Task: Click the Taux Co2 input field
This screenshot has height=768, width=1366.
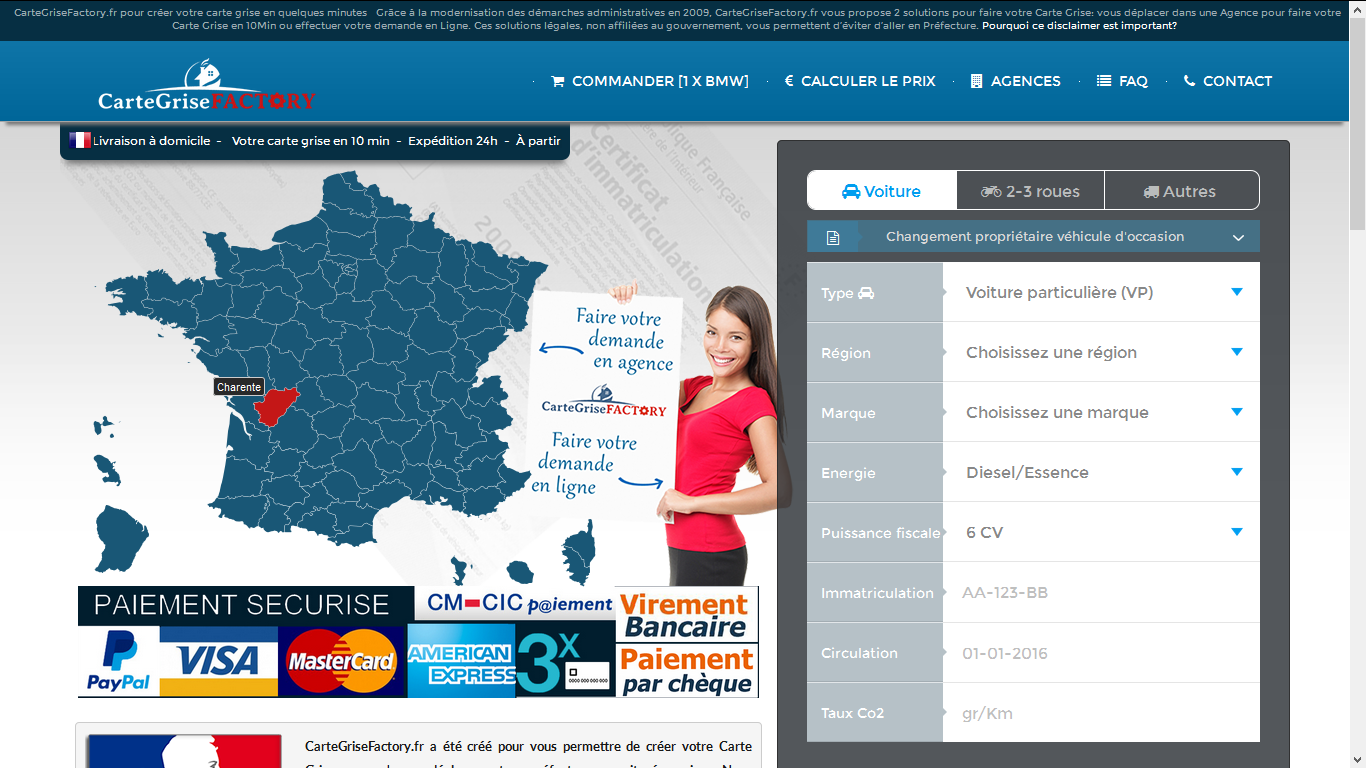Action: (1101, 713)
